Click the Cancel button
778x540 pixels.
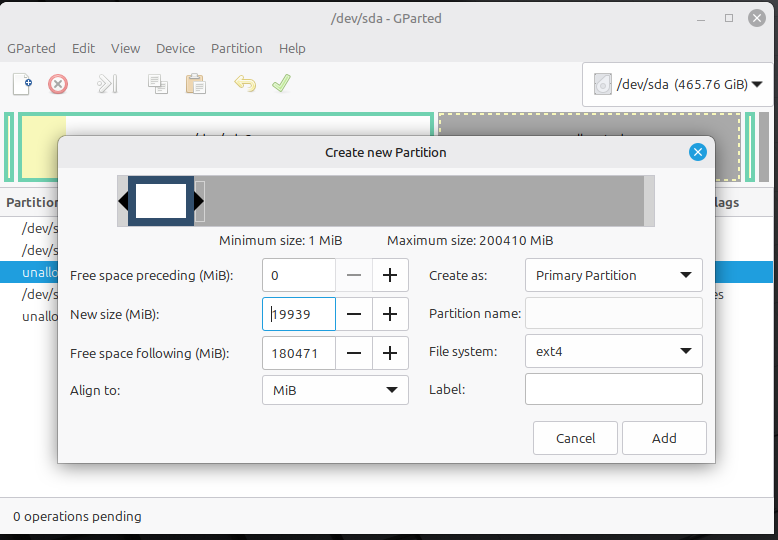point(576,438)
